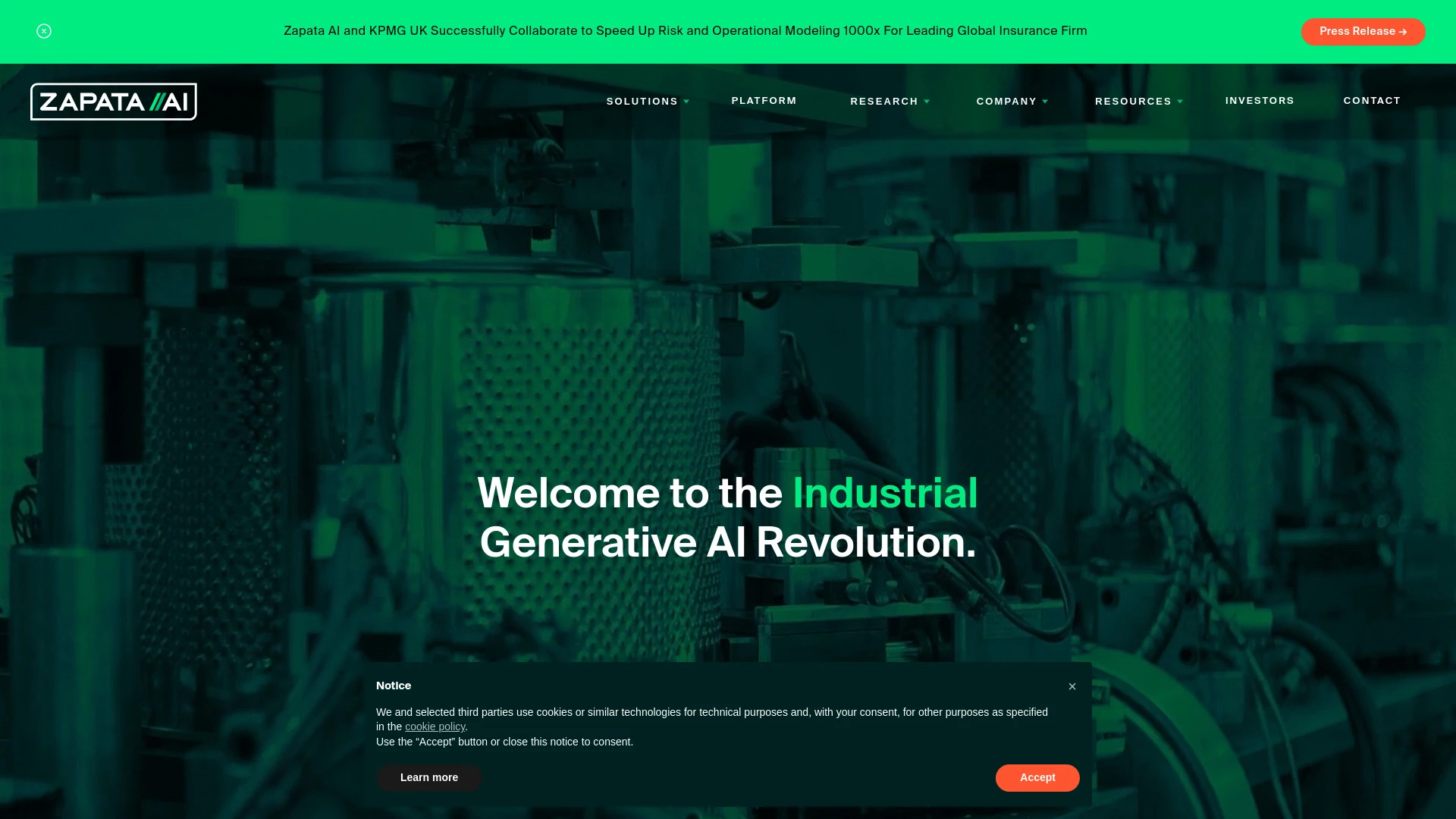Expand the SOLUTIONS navigation menu
The image size is (1456, 819).
coord(648,100)
